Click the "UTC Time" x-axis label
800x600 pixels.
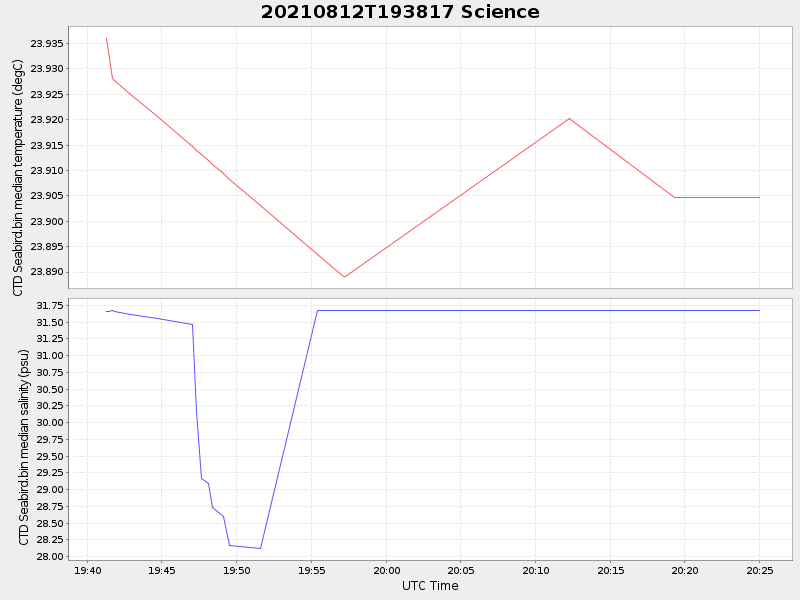pos(430,586)
